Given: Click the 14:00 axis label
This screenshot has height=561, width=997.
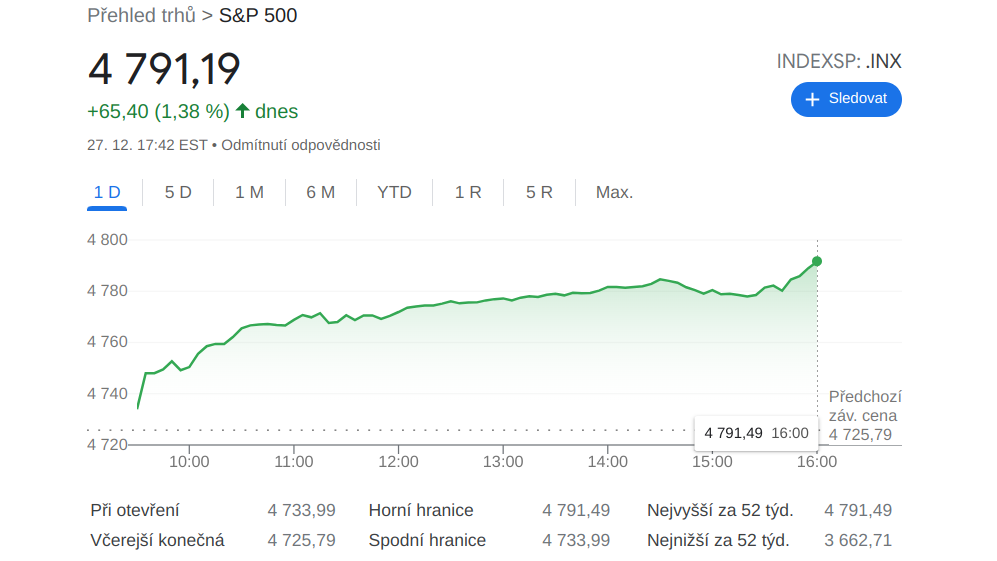Looking at the screenshot, I should point(608,462).
